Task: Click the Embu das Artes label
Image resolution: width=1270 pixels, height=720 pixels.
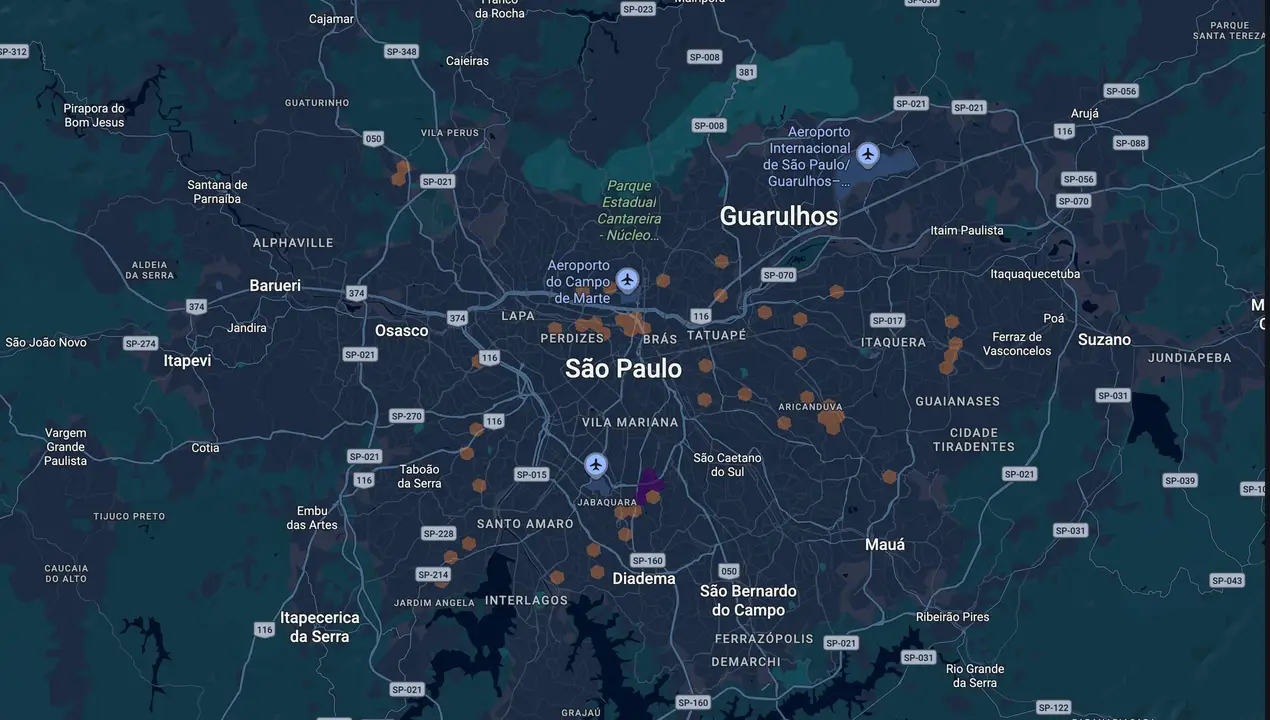Action: pos(312,518)
